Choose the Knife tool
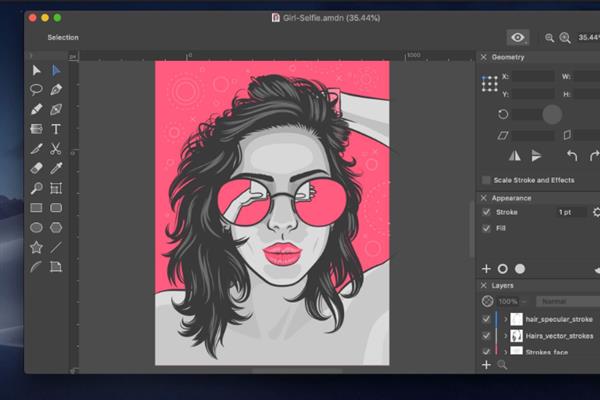600x400 pixels. coord(36,149)
